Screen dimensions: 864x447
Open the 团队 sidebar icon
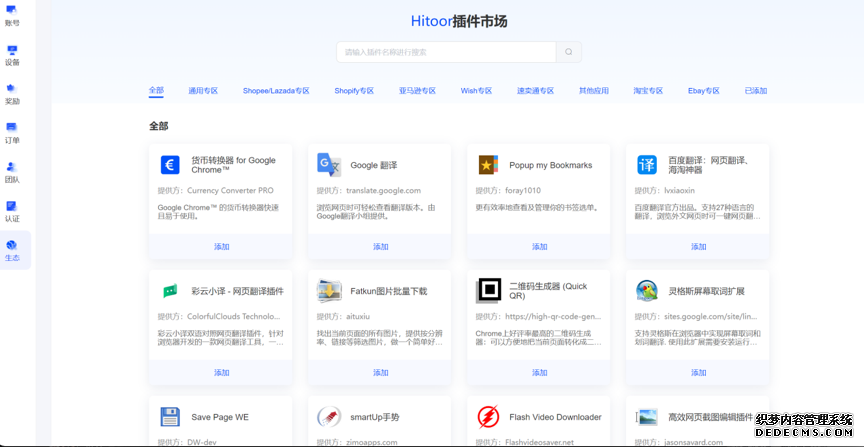tap(12, 167)
